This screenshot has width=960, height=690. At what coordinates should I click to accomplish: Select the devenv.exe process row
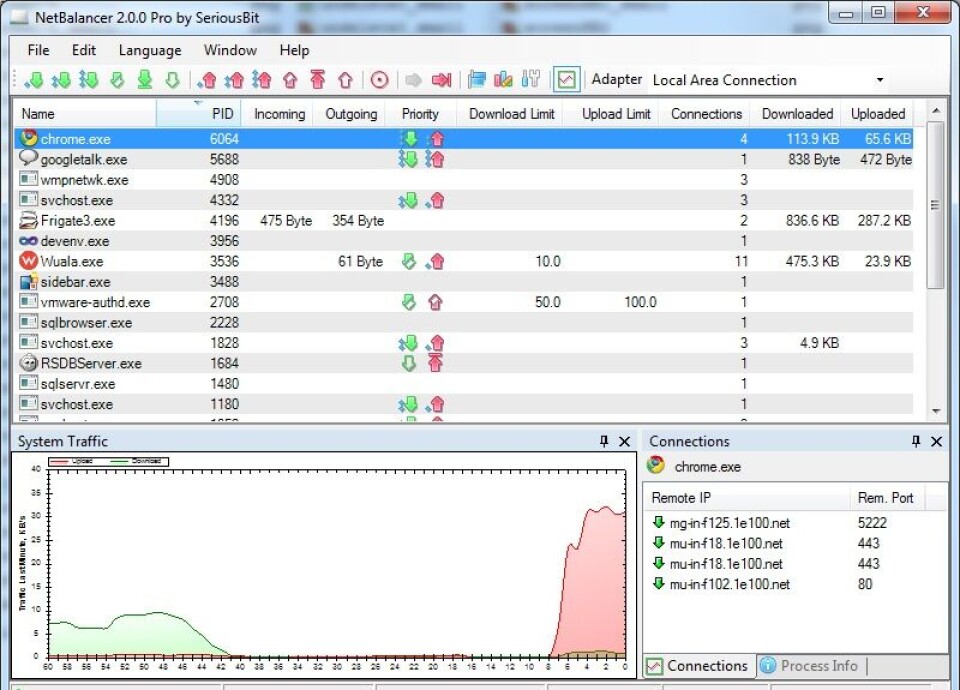pos(463,241)
